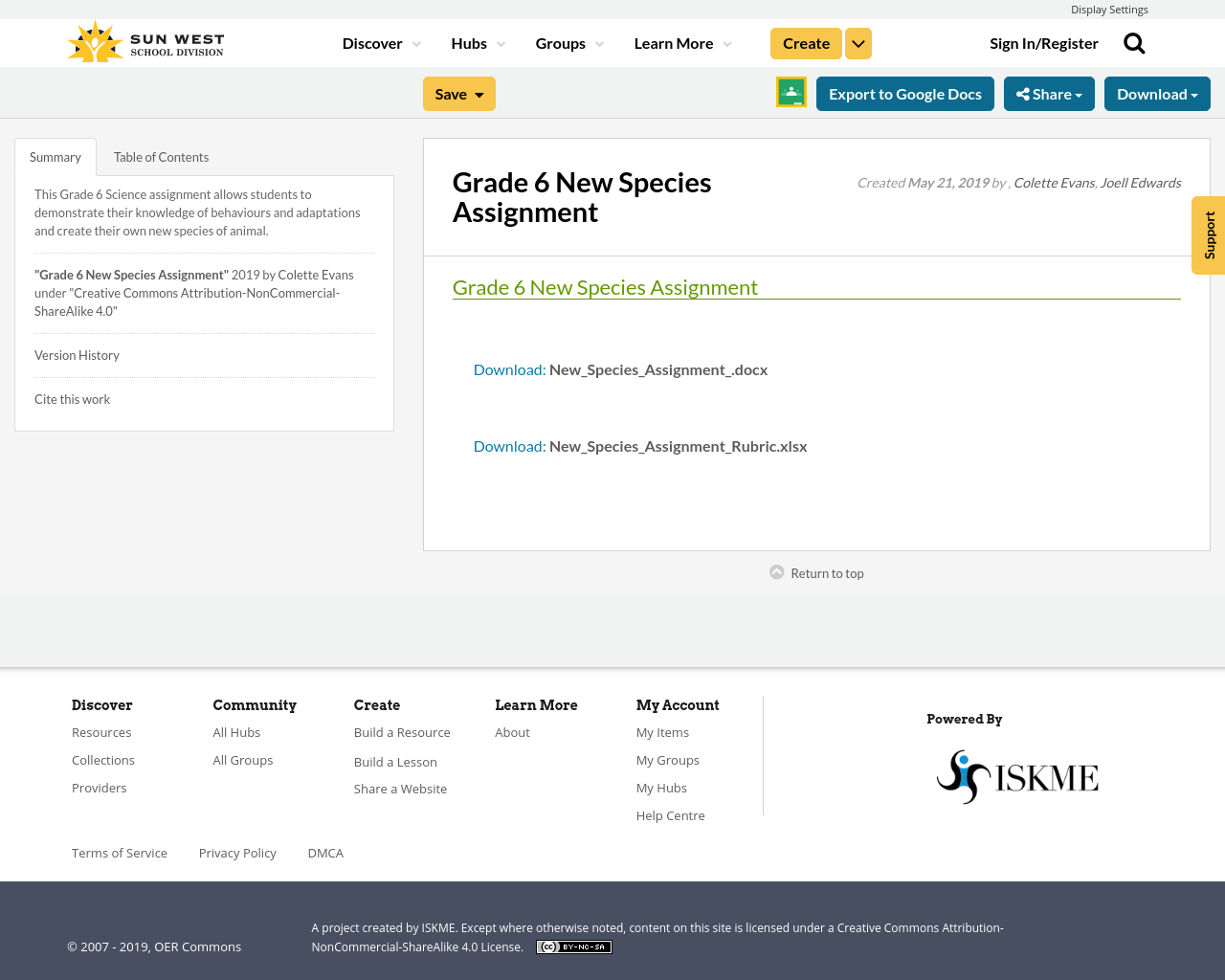Expand the Discover navigation menu
Image resolution: width=1225 pixels, height=980 pixels.
(381, 44)
